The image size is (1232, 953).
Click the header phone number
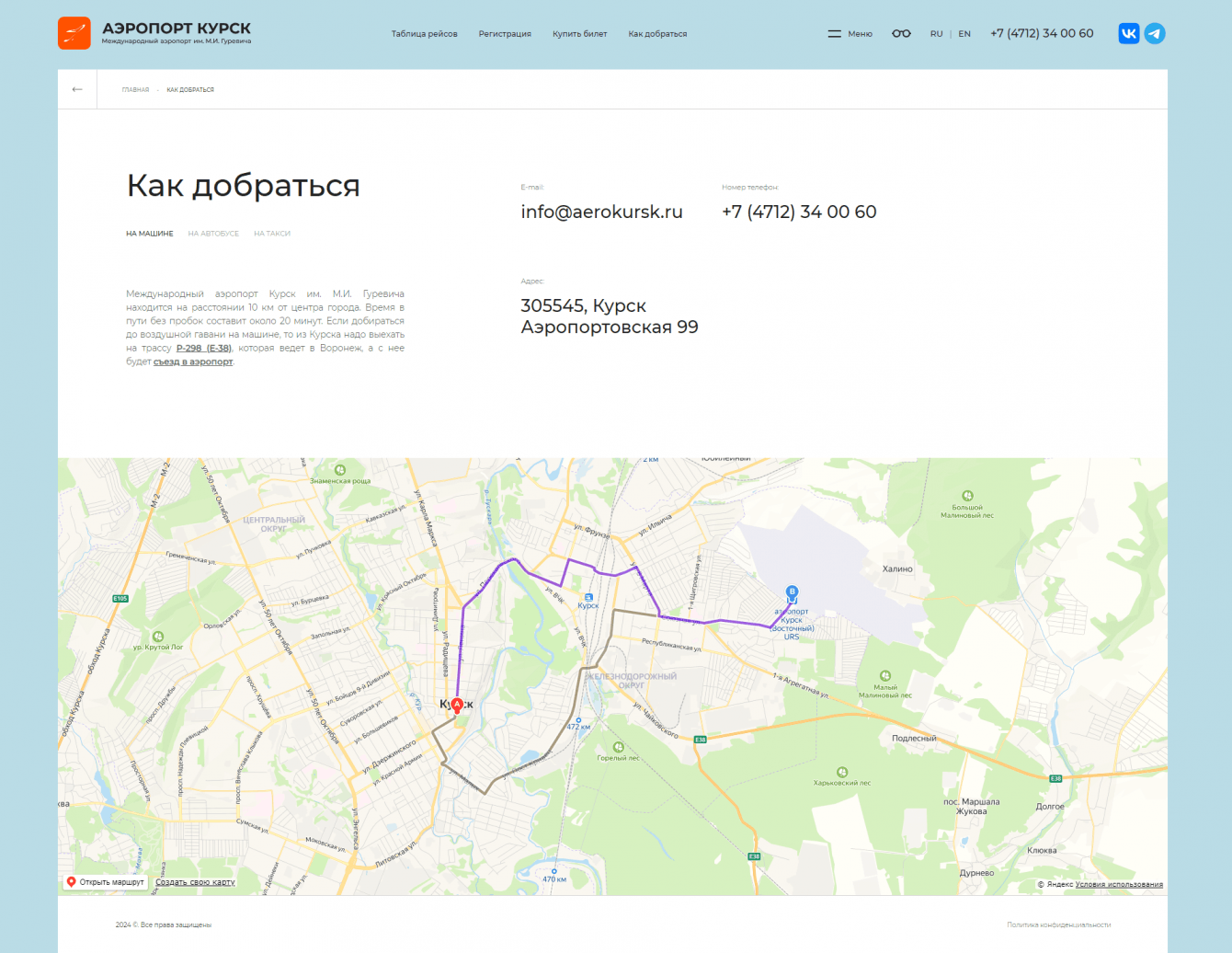(x=1042, y=33)
